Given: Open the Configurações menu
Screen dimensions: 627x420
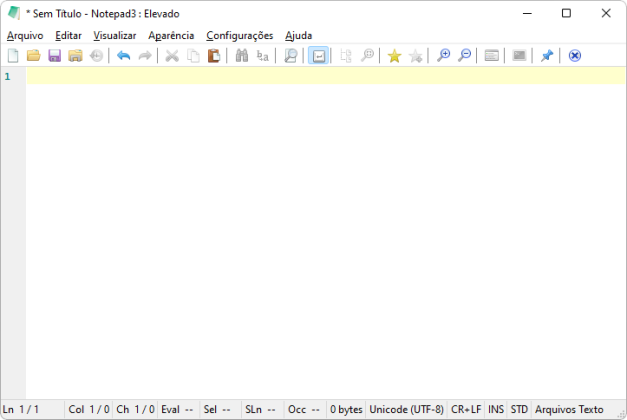Looking at the screenshot, I should point(240,36).
